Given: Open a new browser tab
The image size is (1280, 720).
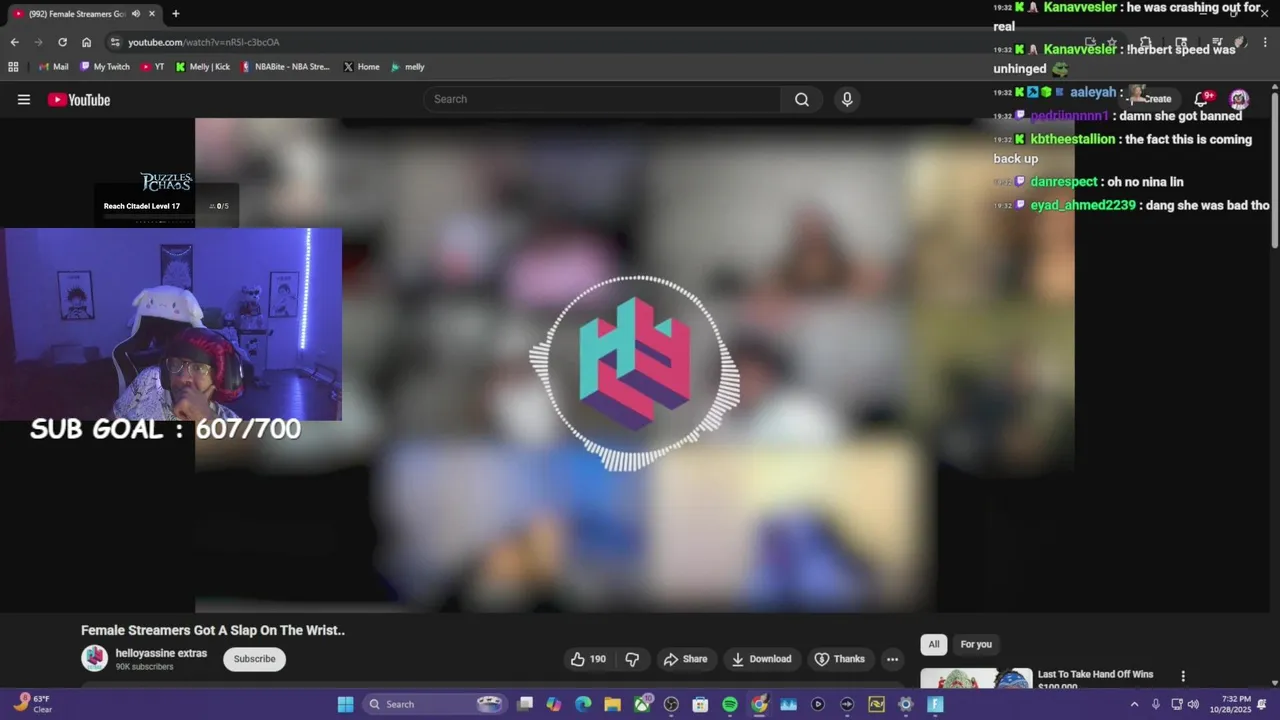Looking at the screenshot, I should point(176,14).
